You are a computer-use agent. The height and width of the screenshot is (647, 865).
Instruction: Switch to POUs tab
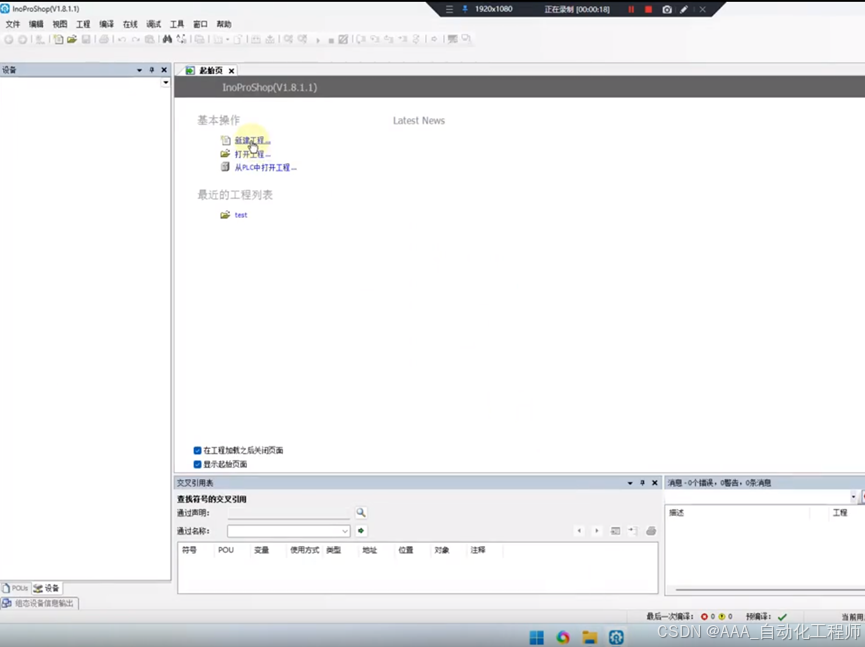tap(15, 588)
